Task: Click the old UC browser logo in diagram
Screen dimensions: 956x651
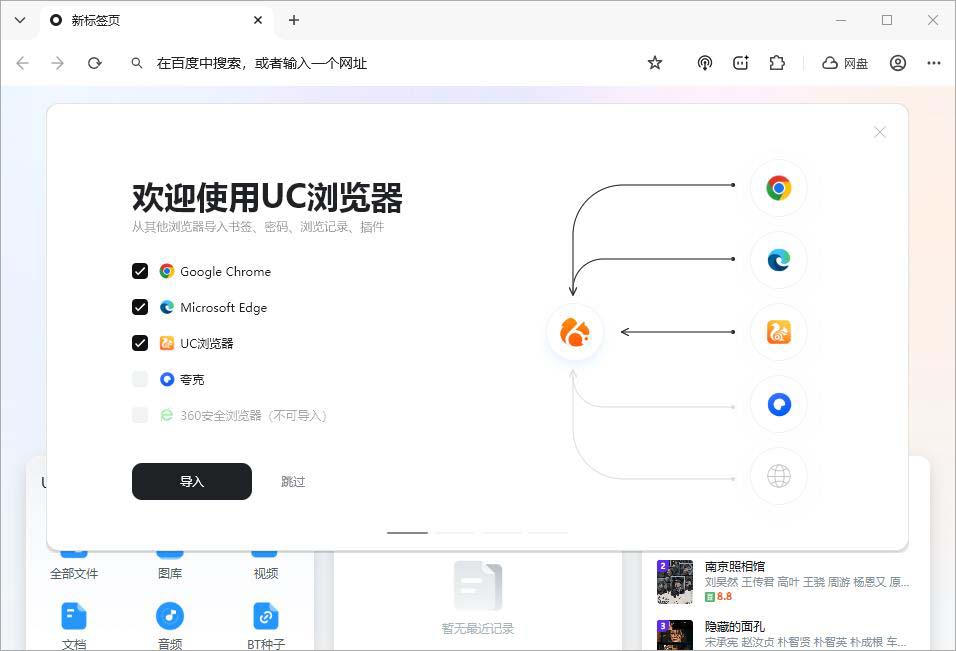Action: [779, 332]
